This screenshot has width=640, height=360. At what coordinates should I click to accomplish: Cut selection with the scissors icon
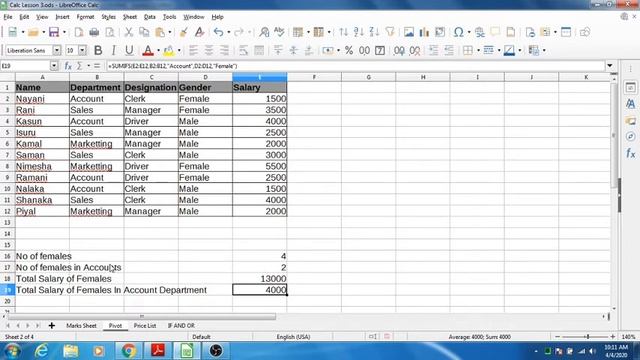pyautogui.click(x=128, y=32)
